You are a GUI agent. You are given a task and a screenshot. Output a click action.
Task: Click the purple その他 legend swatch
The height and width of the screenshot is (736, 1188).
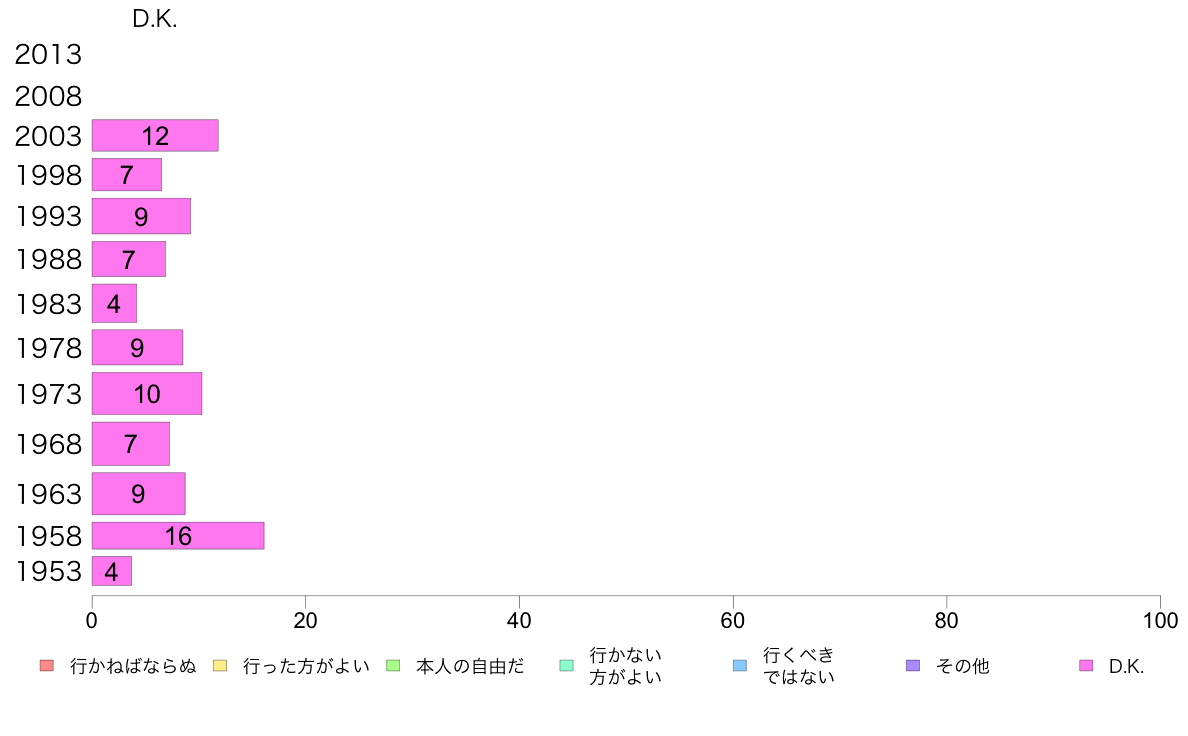pyautogui.click(x=913, y=666)
